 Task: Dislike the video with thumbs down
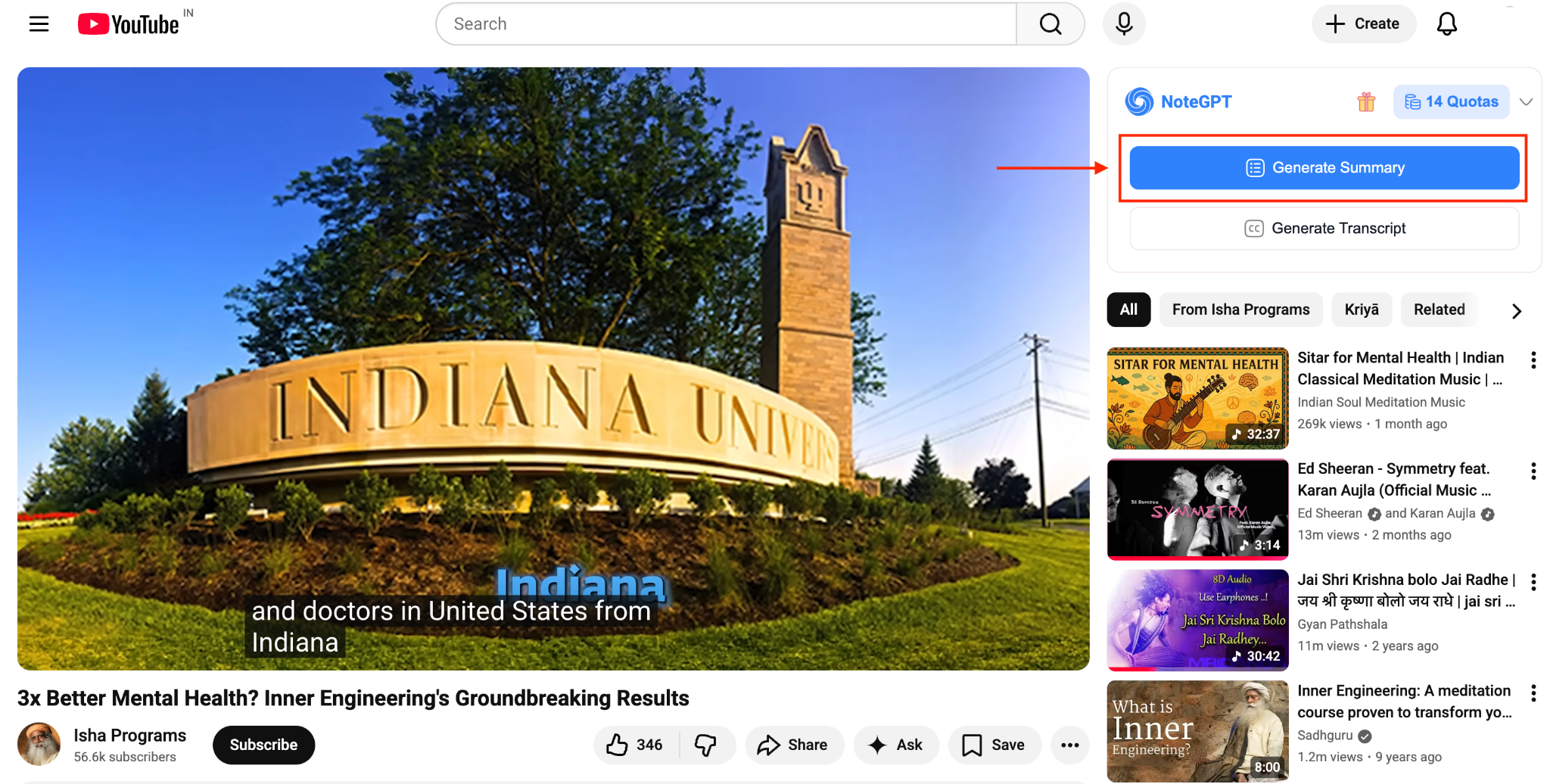tap(705, 745)
